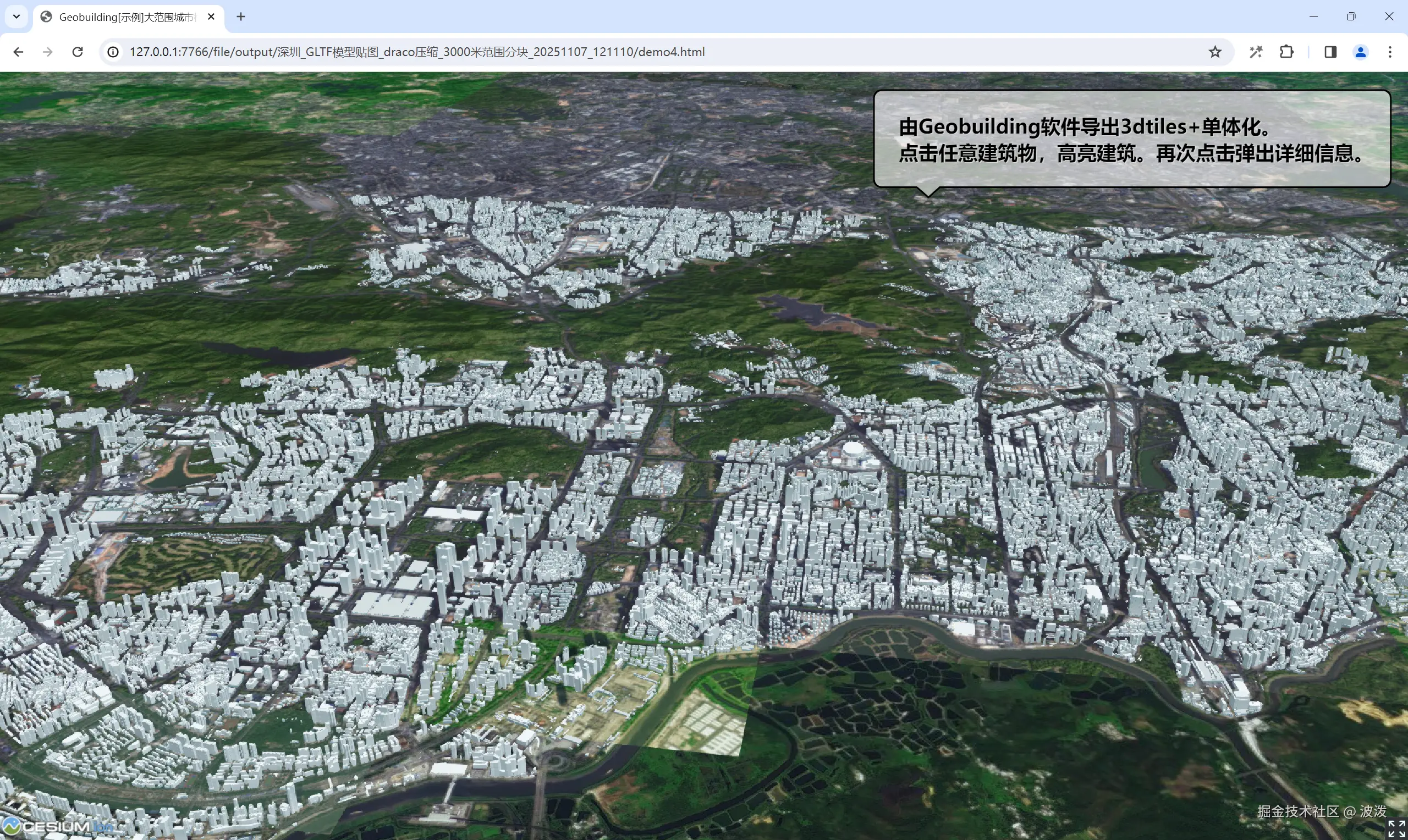The width and height of the screenshot is (1408, 840).
Task: Open the Chrome profile avatar
Action: (1361, 52)
